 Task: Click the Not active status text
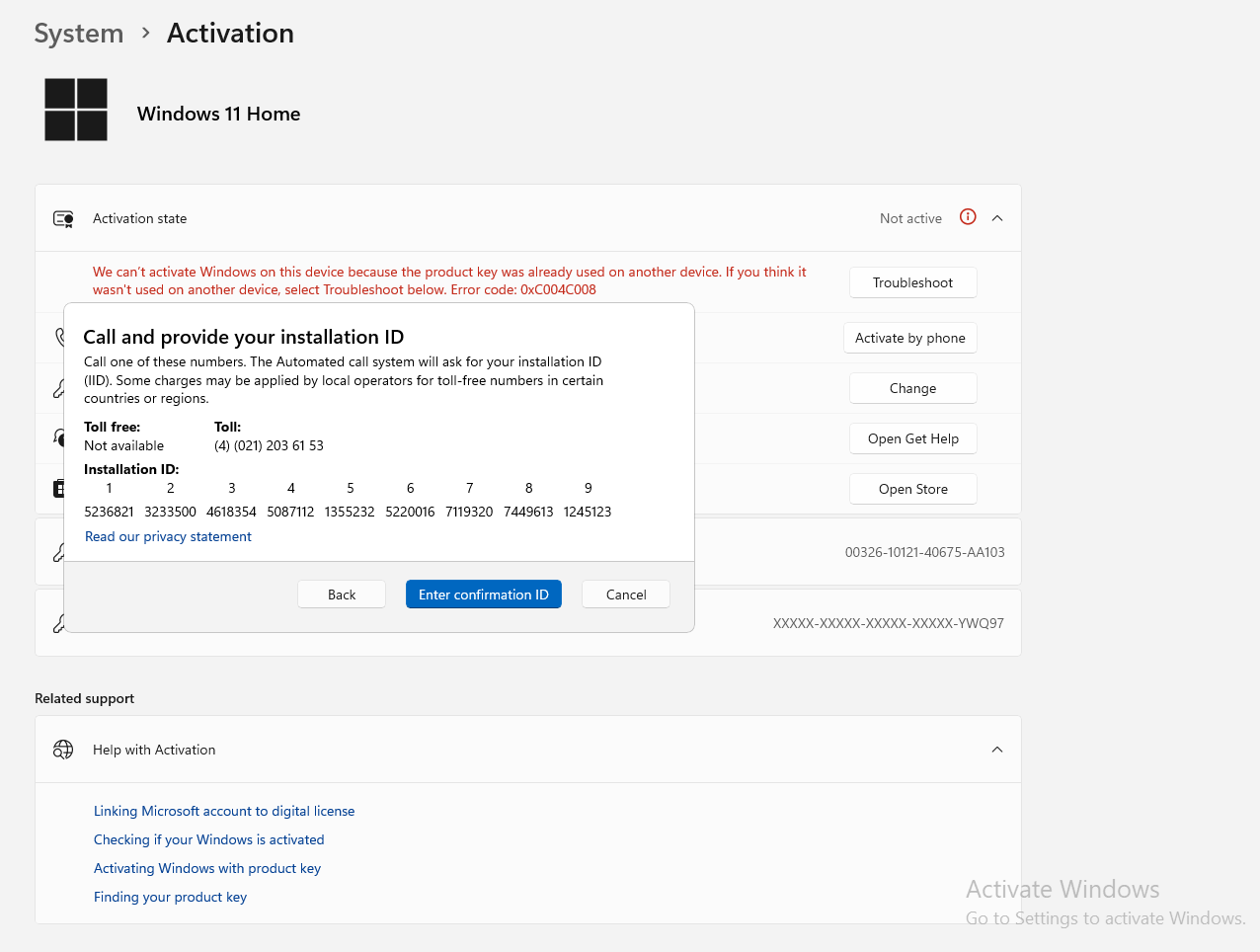(x=910, y=218)
